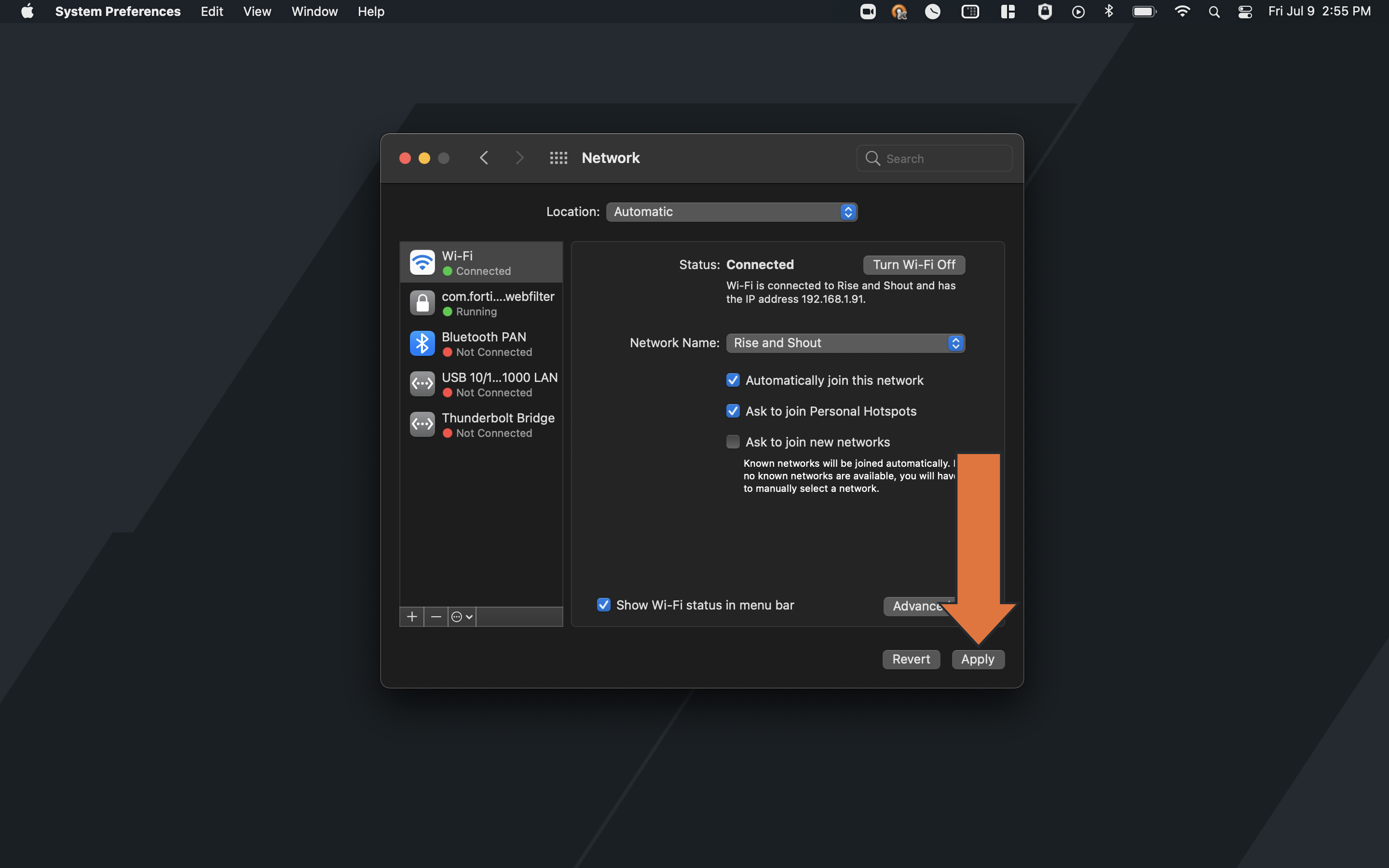Open the Spotlight search magnifier in the menu bar
This screenshot has width=1389, height=868.
(x=1213, y=12)
